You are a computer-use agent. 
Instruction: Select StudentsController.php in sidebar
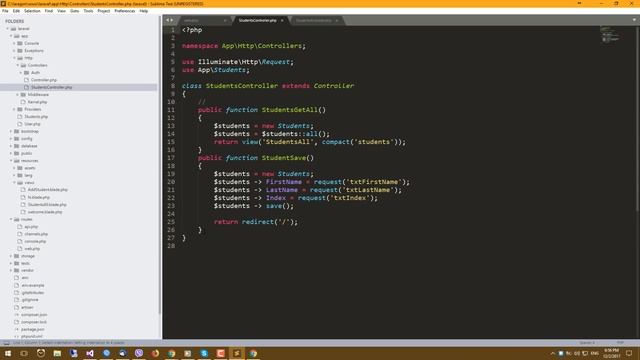[x=51, y=87]
